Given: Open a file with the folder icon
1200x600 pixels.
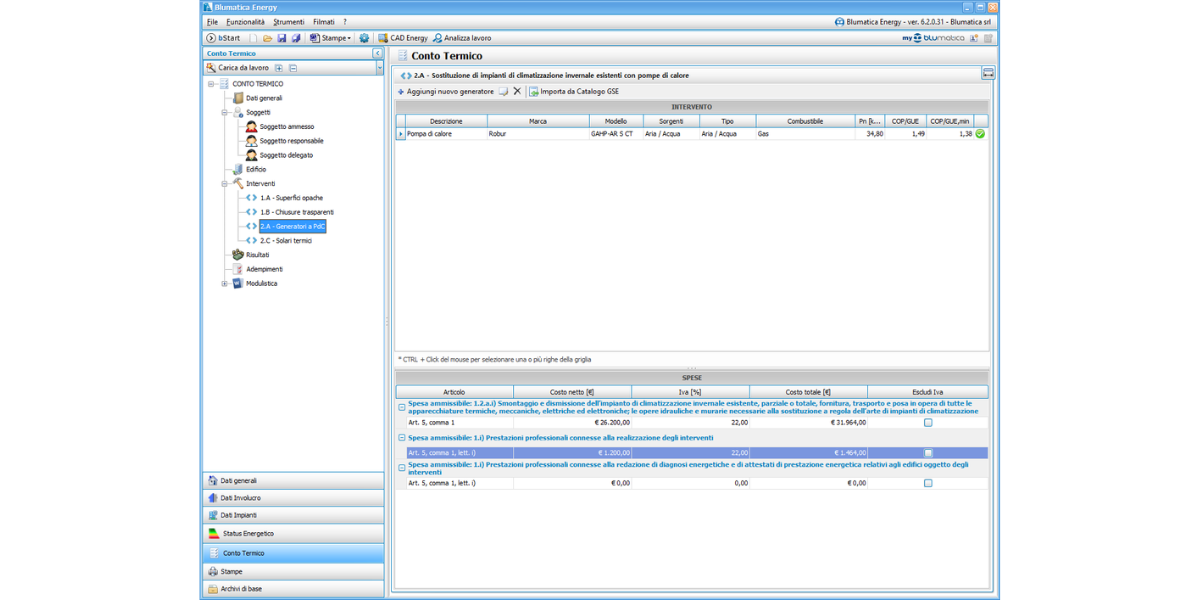Looking at the screenshot, I should [x=268, y=38].
